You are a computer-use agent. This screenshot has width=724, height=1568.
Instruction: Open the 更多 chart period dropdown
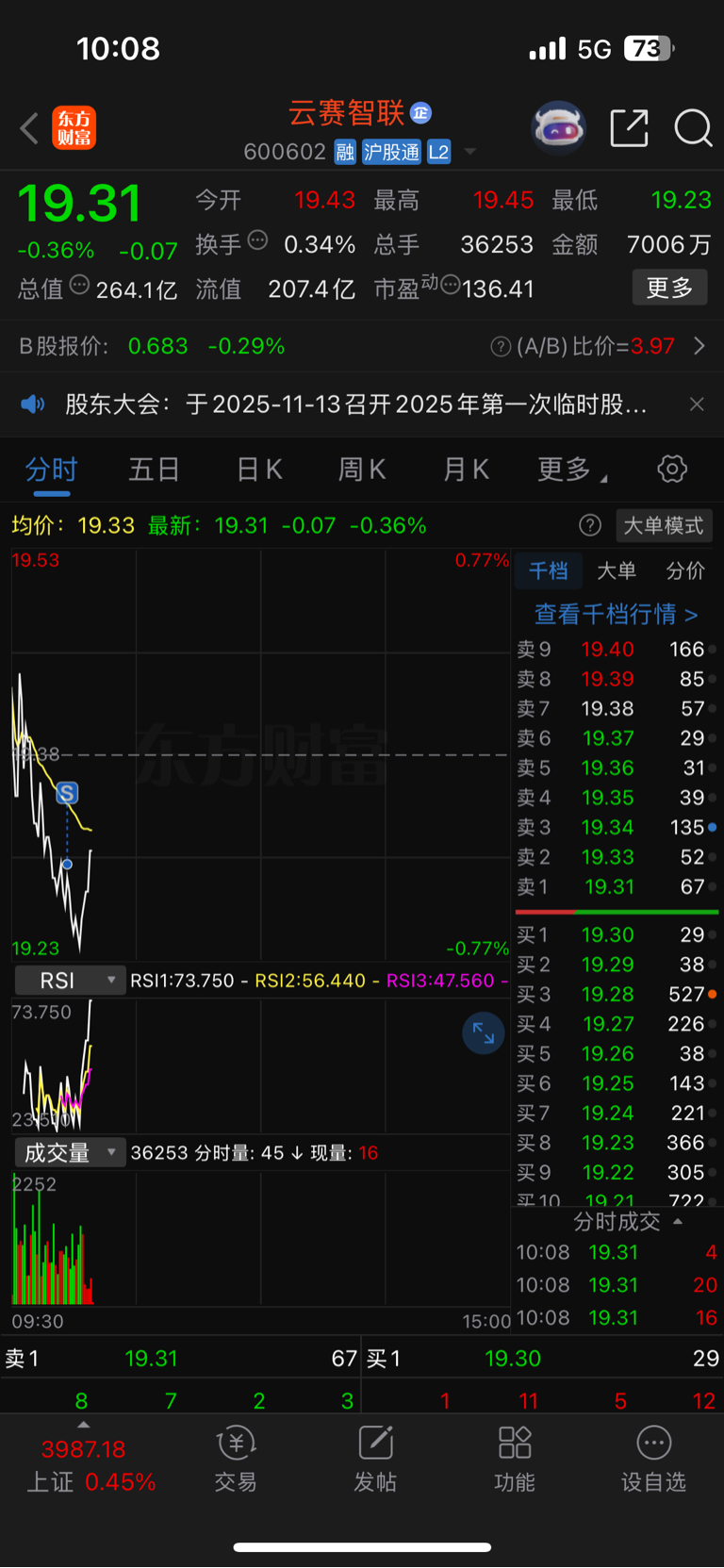[571, 470]
